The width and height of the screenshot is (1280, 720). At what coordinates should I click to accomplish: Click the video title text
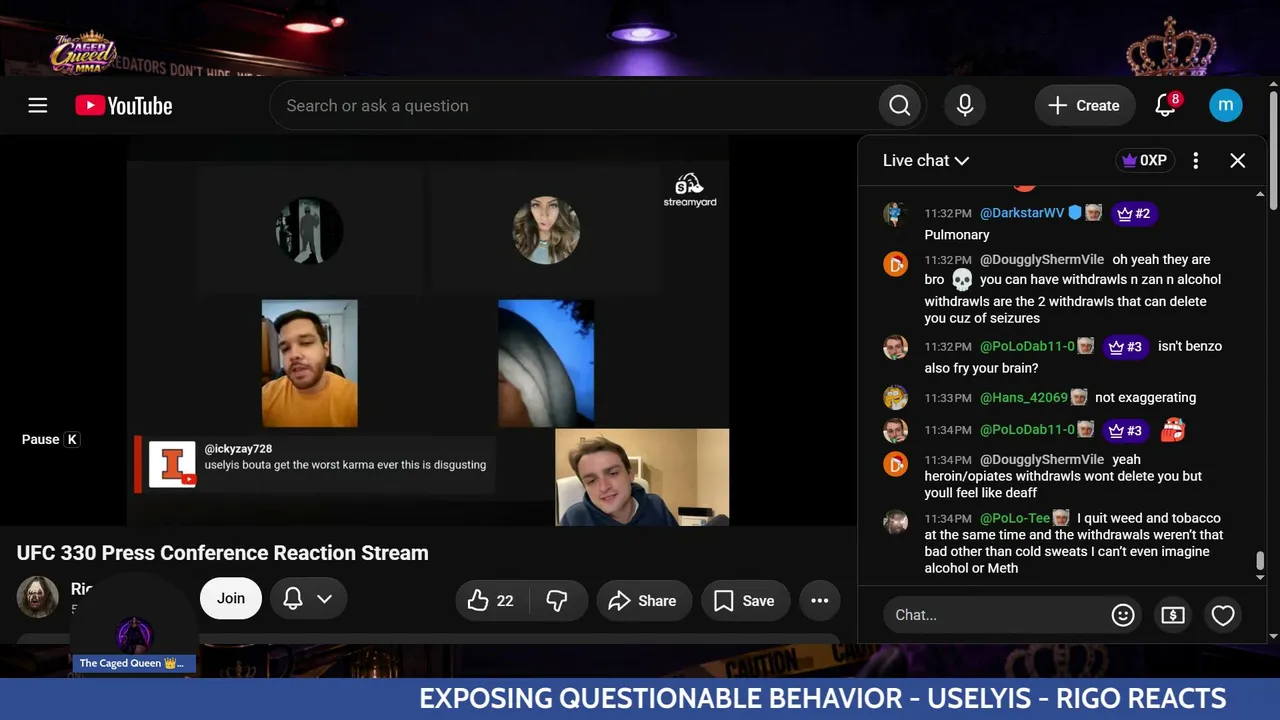[222, 553]
